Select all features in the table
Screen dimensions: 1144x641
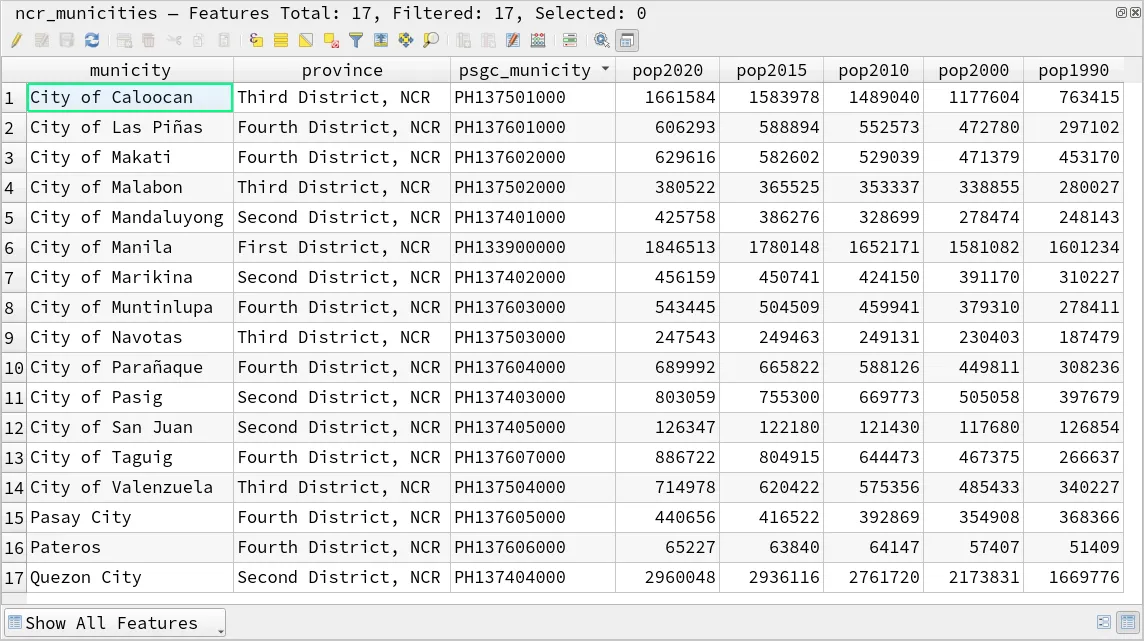coord(281,40)
